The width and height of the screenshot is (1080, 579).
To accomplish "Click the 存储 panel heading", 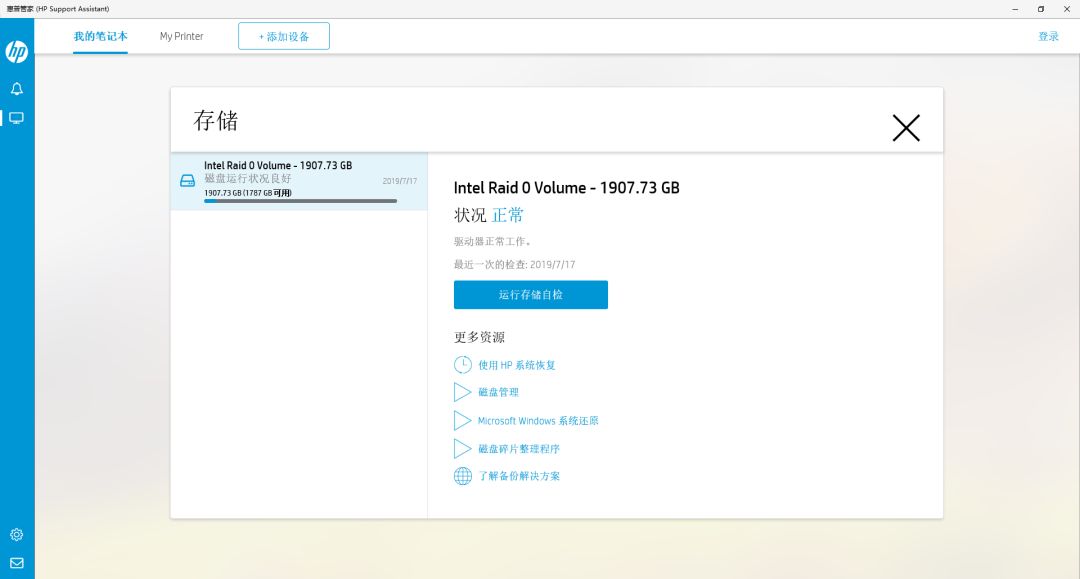I will click(x=216, y=120).
